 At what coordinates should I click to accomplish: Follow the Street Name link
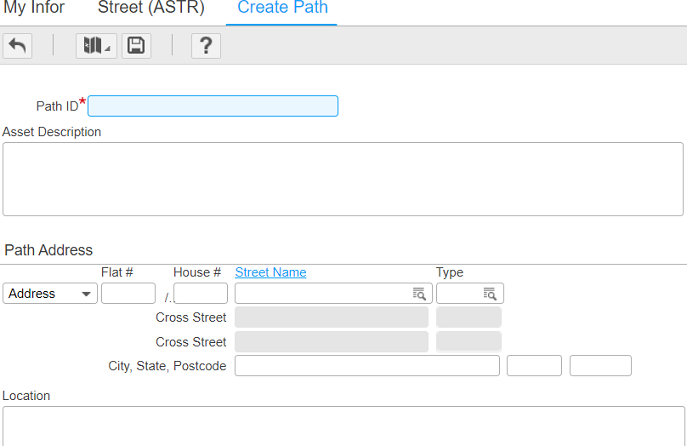pos(270,272)
